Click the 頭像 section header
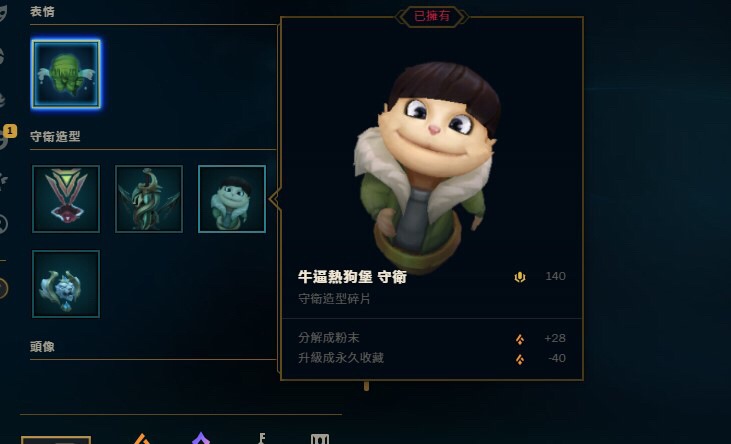This screenshot has height=444, width=731. (42, 347)
